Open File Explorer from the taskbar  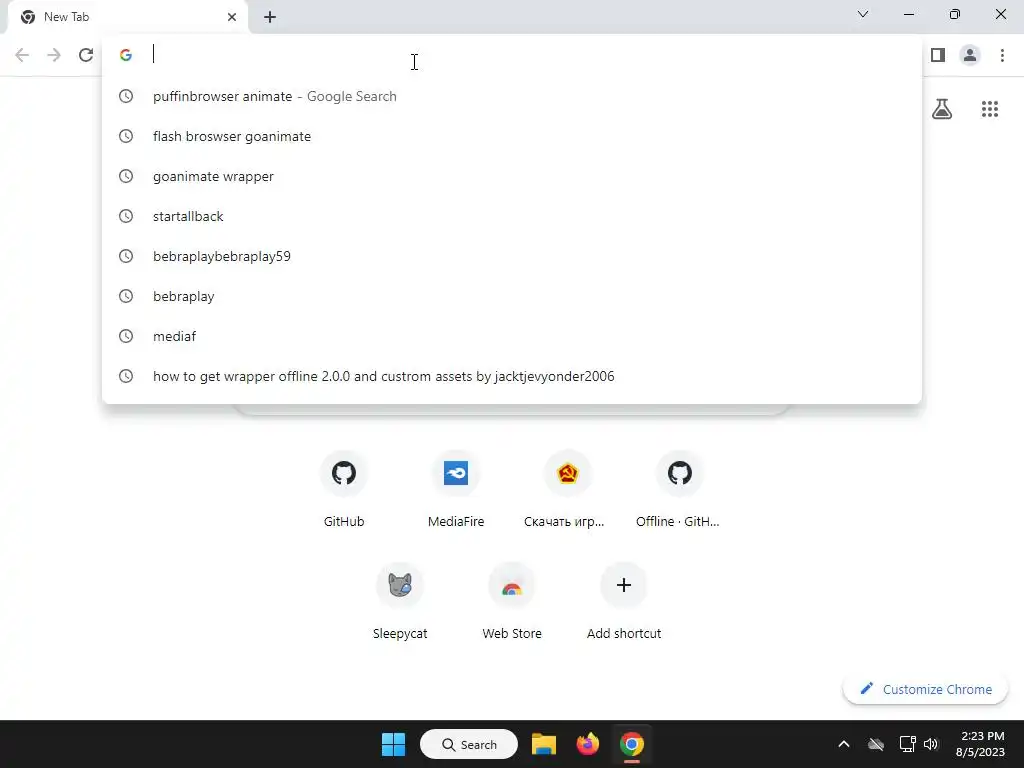pyautogui.click(x=543, y=744)
